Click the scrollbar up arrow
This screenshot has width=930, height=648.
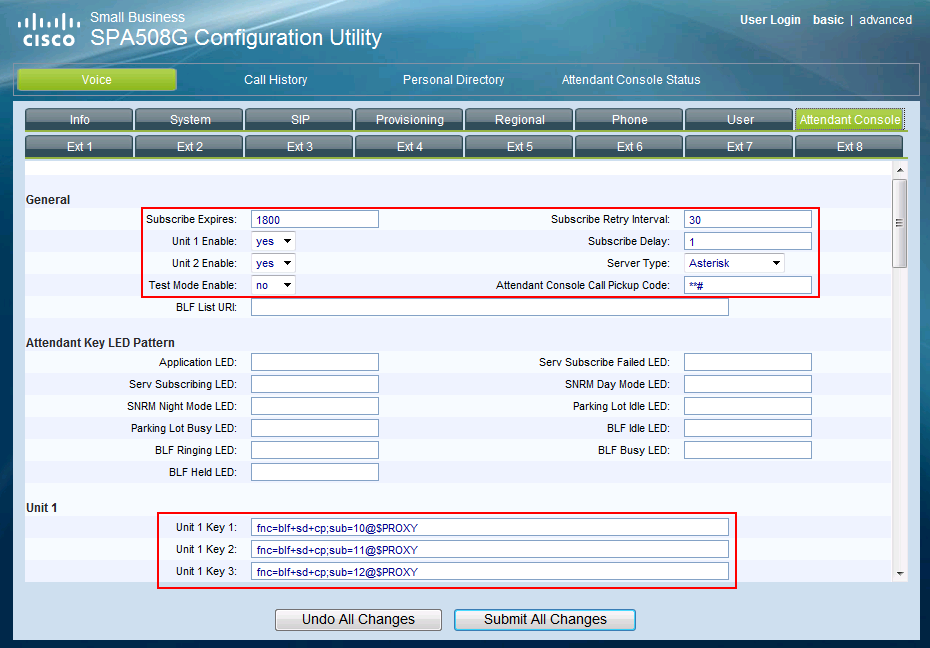(900, 170)
